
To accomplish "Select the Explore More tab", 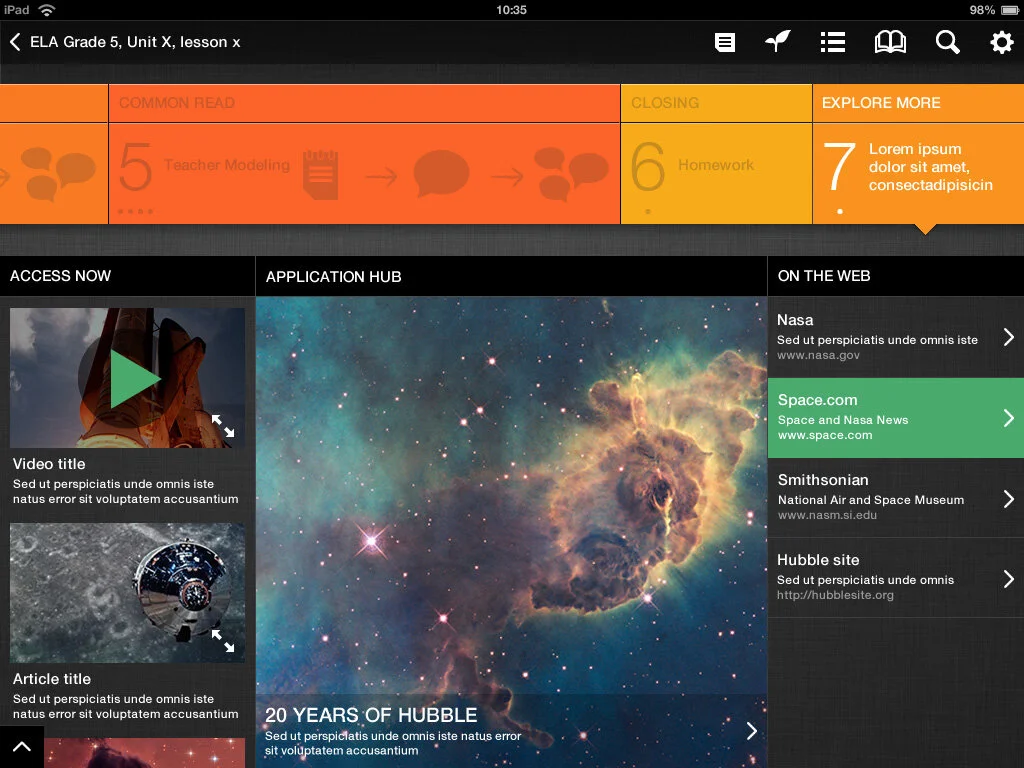I will [918, 103].
